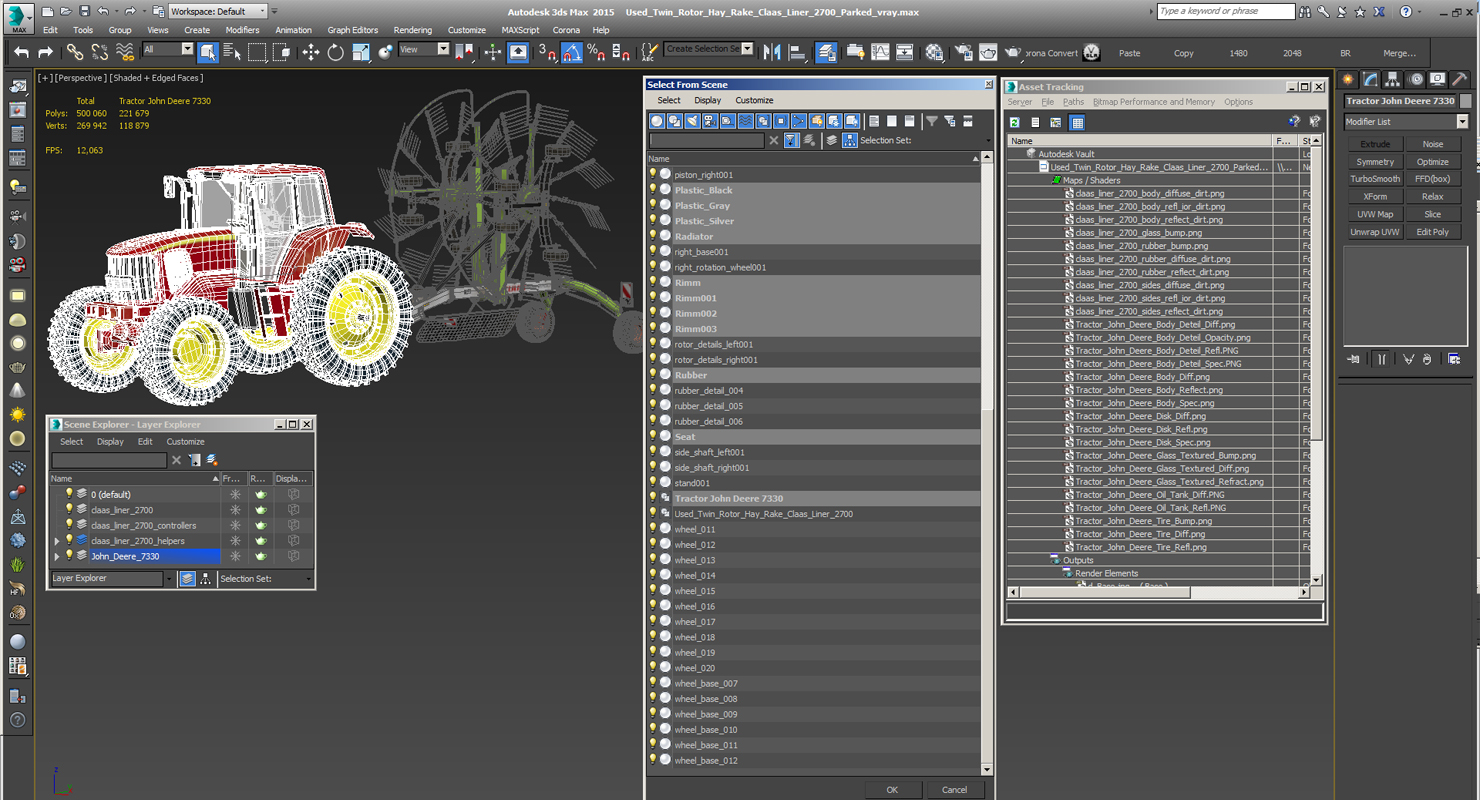This screenshot has height=800, width=1480.
Task: Click the TurboSmooth modifier button
Action: (x=1374, y=179)
